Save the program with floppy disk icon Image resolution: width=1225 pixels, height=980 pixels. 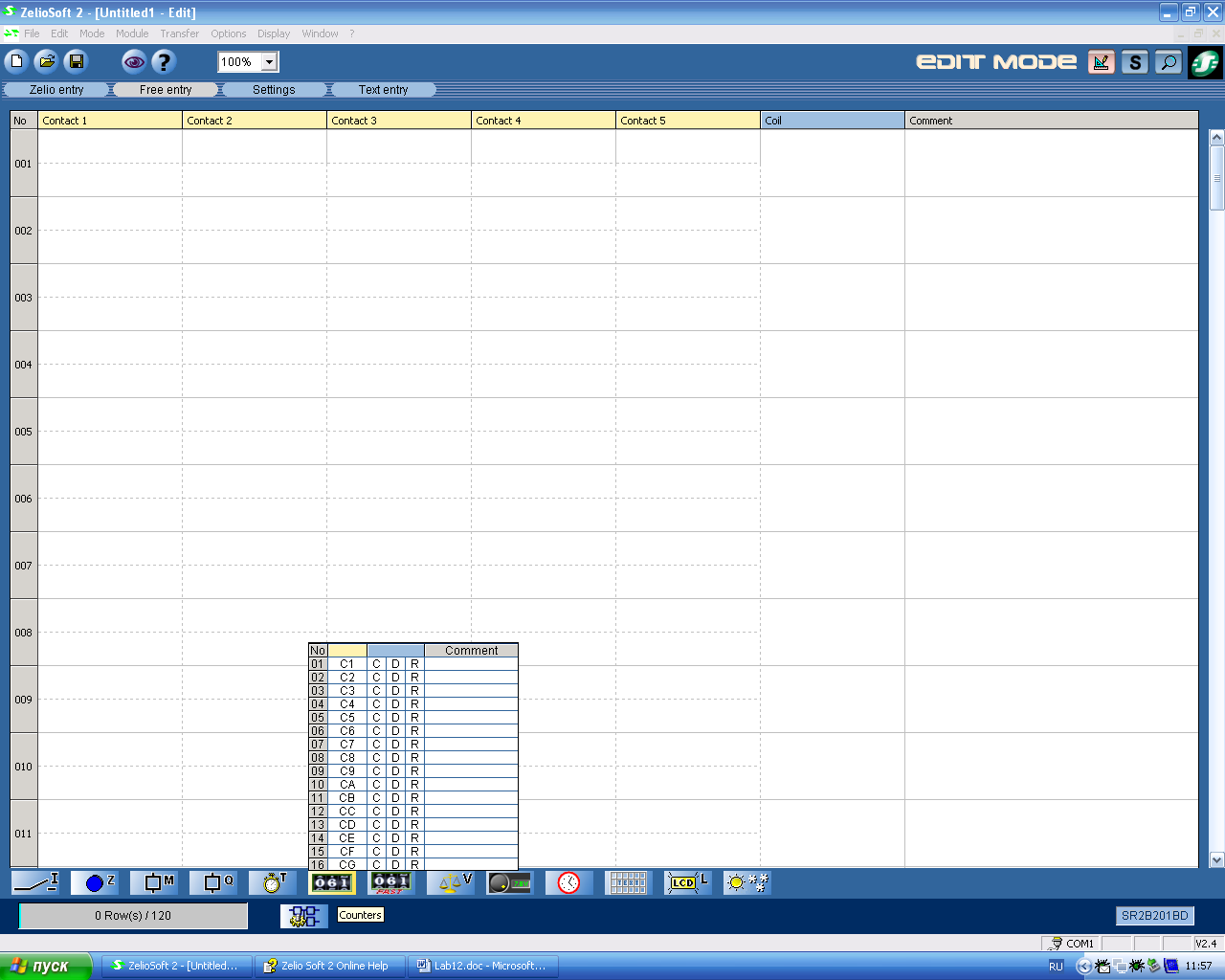pyautogui.click(x=76, y=62)
